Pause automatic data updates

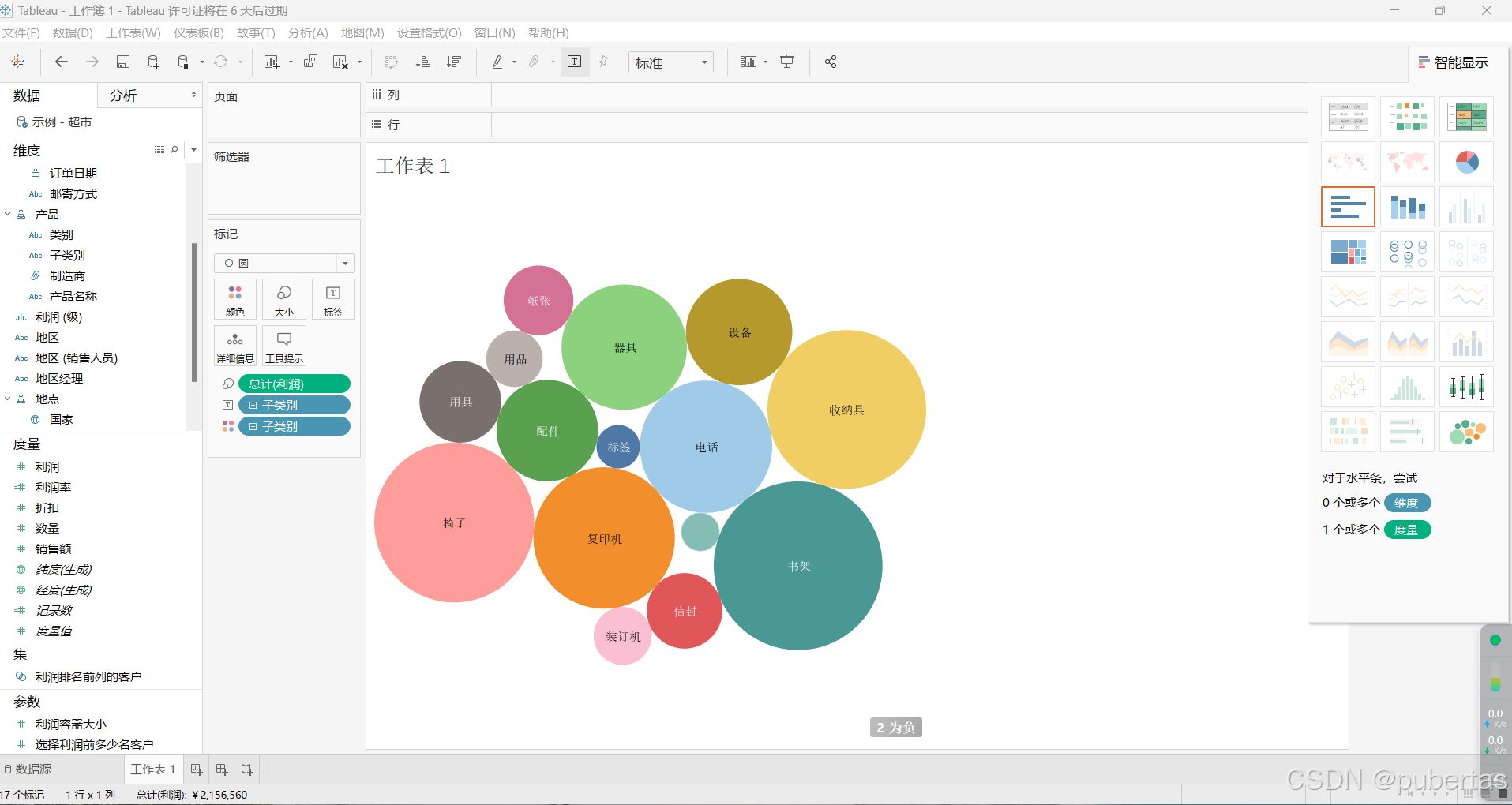point(183,62)
